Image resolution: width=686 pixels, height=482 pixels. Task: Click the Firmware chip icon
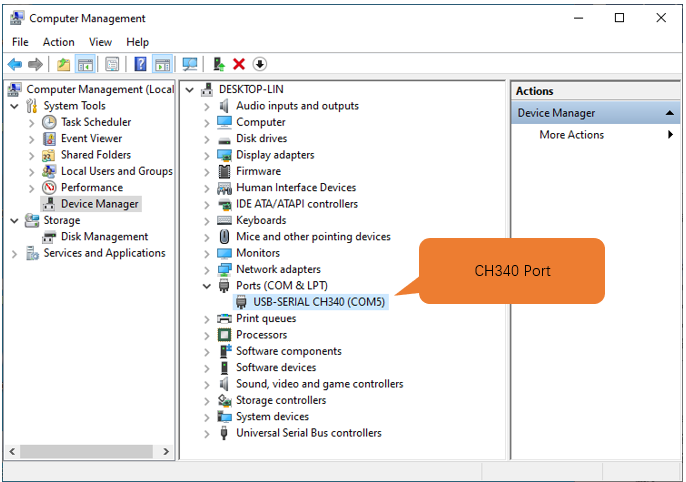point(224,171)
